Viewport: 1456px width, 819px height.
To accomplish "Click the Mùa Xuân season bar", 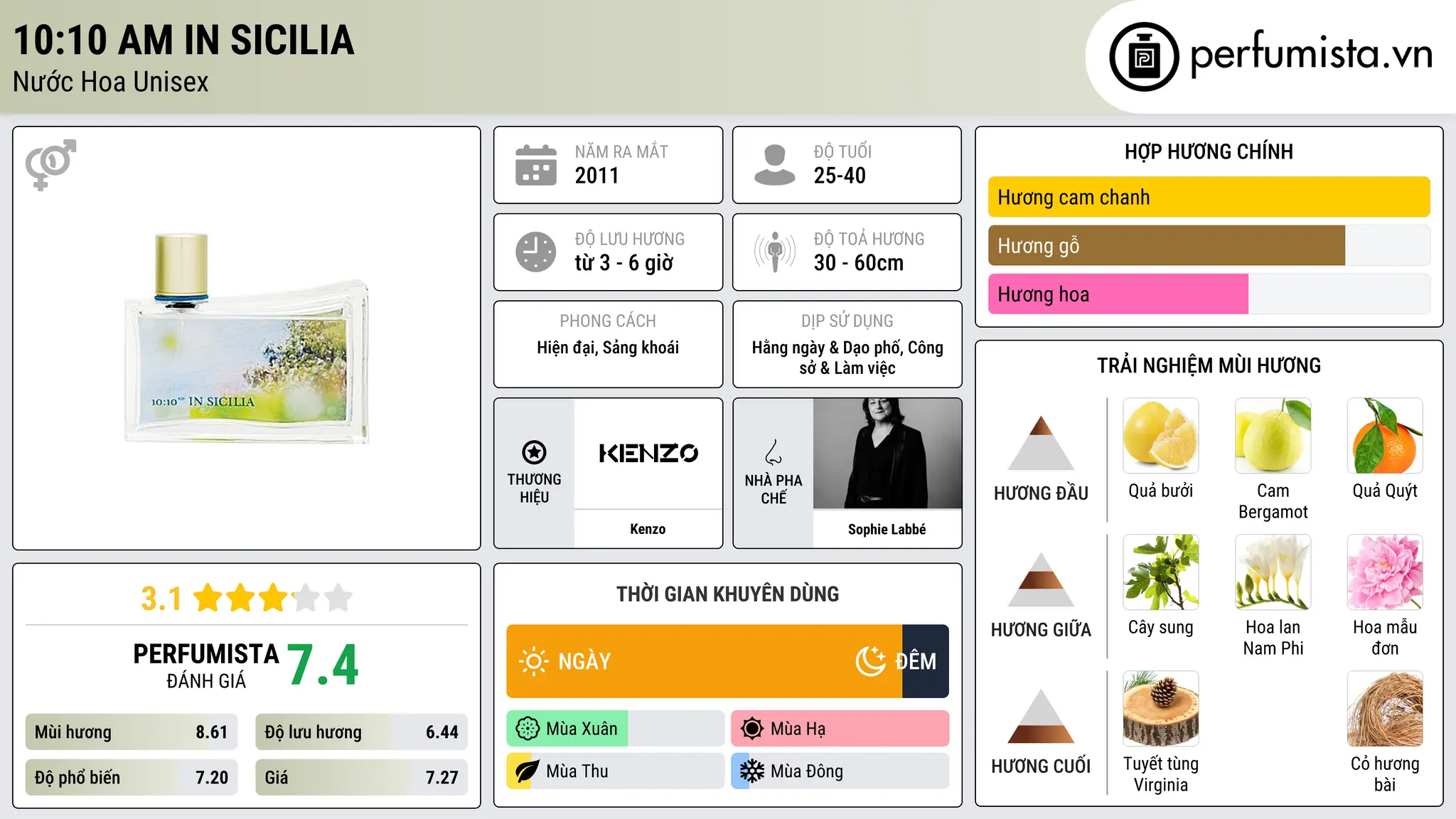I will point(615,729).
